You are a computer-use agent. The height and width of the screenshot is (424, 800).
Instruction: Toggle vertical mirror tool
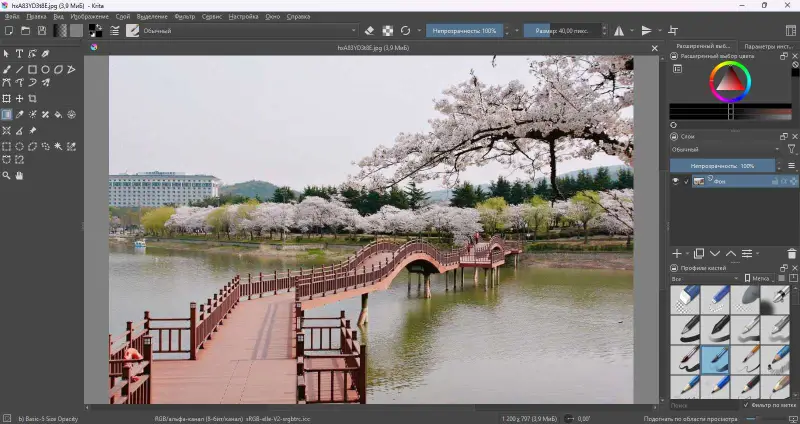[646, 31]
